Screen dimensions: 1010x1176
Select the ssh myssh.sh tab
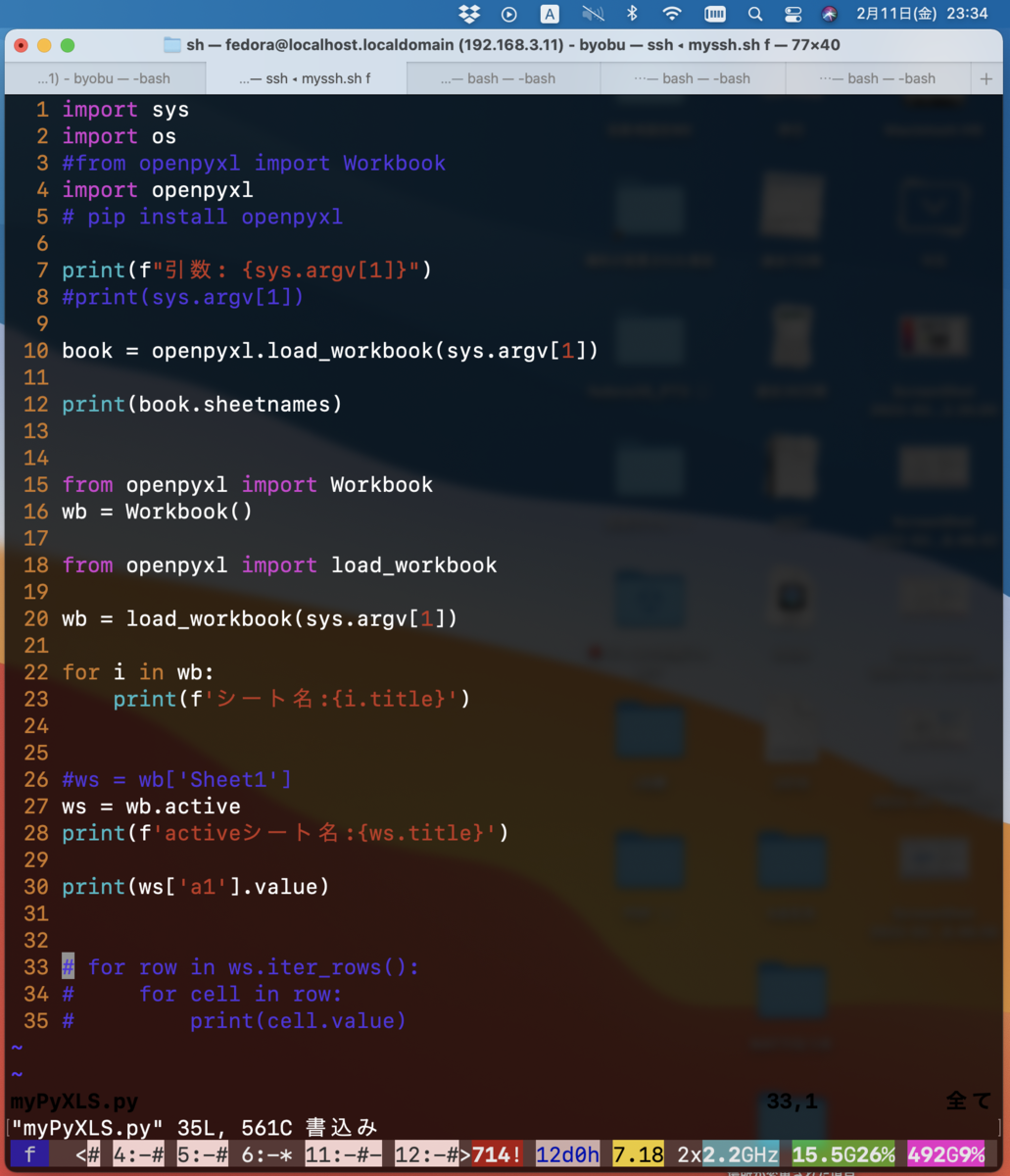(x=304, y=77)
